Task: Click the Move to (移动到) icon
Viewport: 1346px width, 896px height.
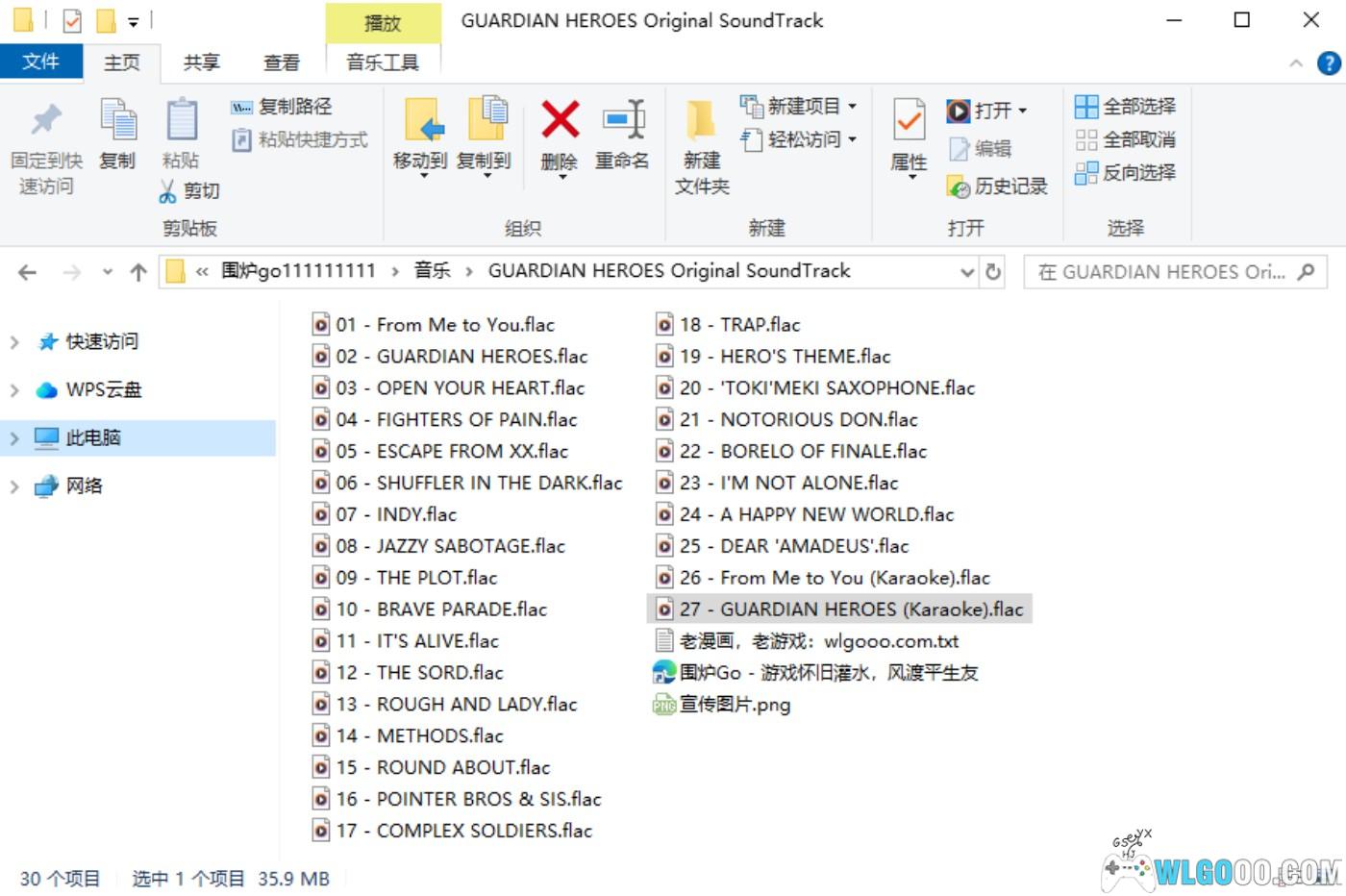Action: (x=421, y=121)
